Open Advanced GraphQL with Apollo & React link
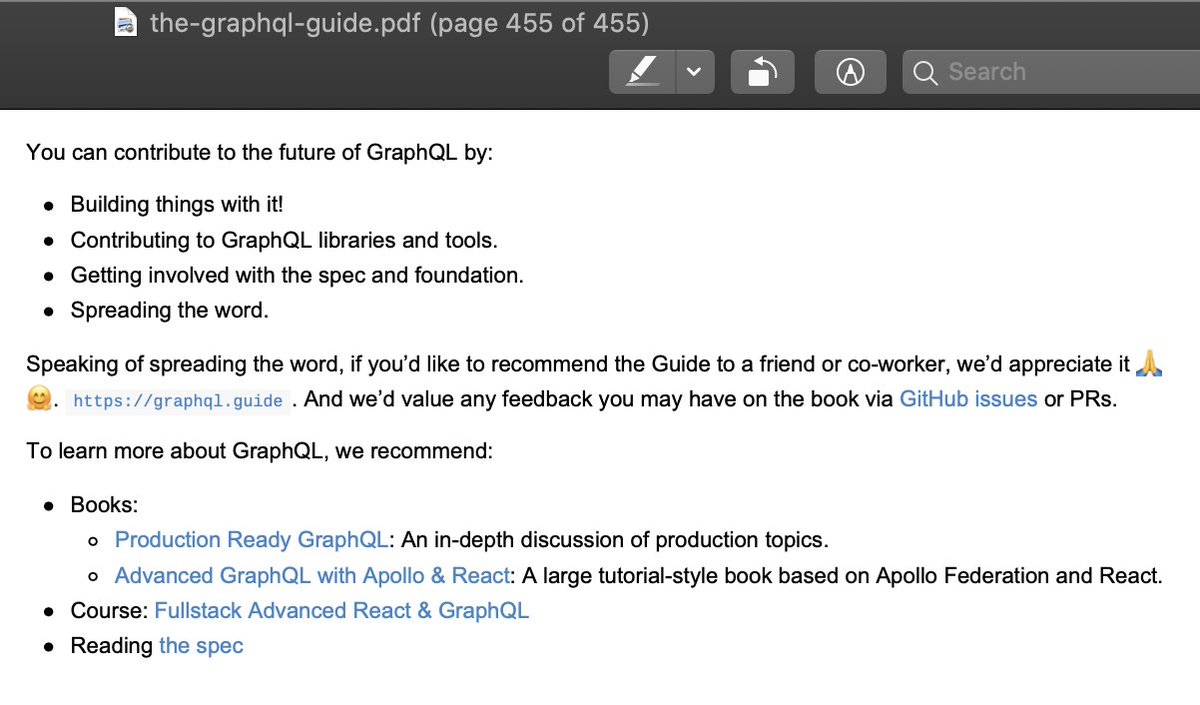This screenshot has height=705, width=1200. pyautogui.click(x=313, y=576)
